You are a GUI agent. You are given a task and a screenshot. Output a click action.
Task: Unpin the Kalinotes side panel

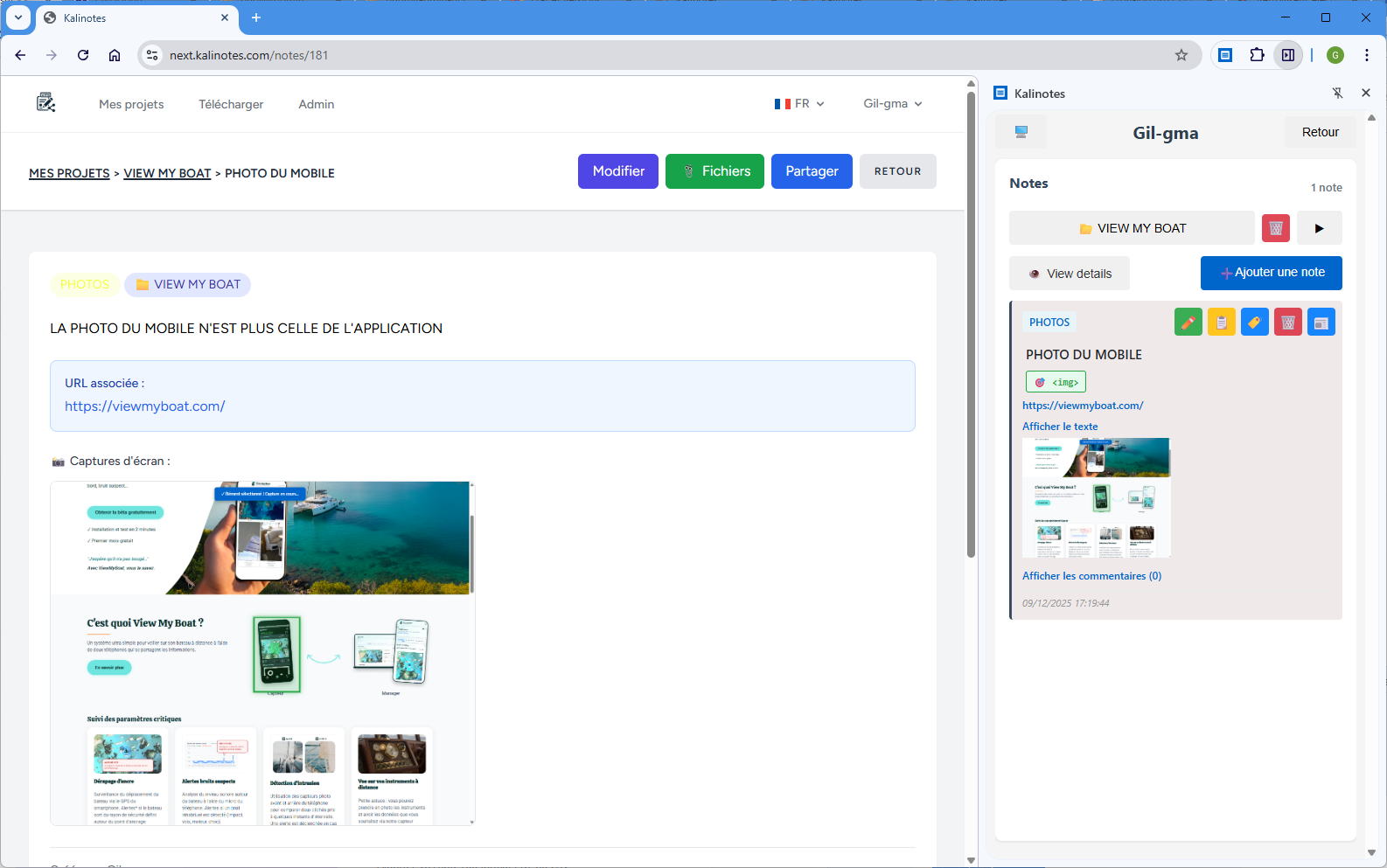1337,93
